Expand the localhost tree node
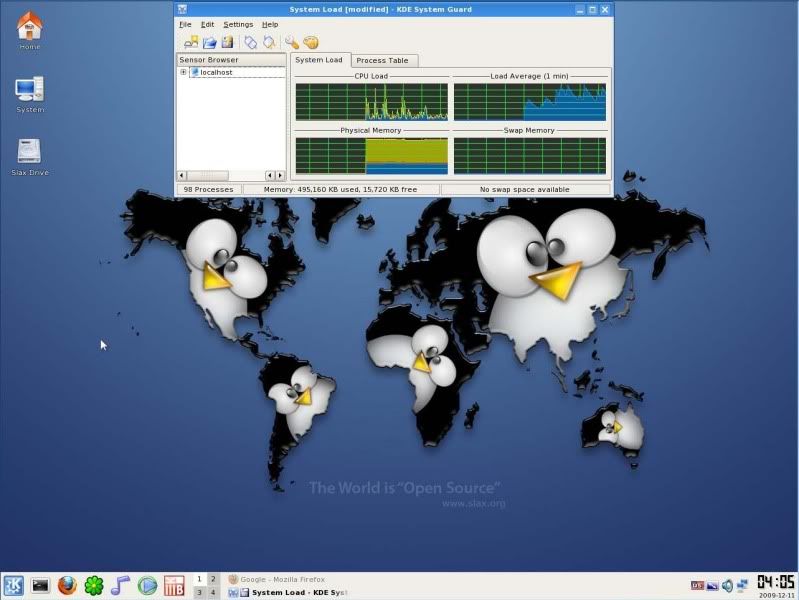This screenshot has height=600, width=799. pos(183,72)
